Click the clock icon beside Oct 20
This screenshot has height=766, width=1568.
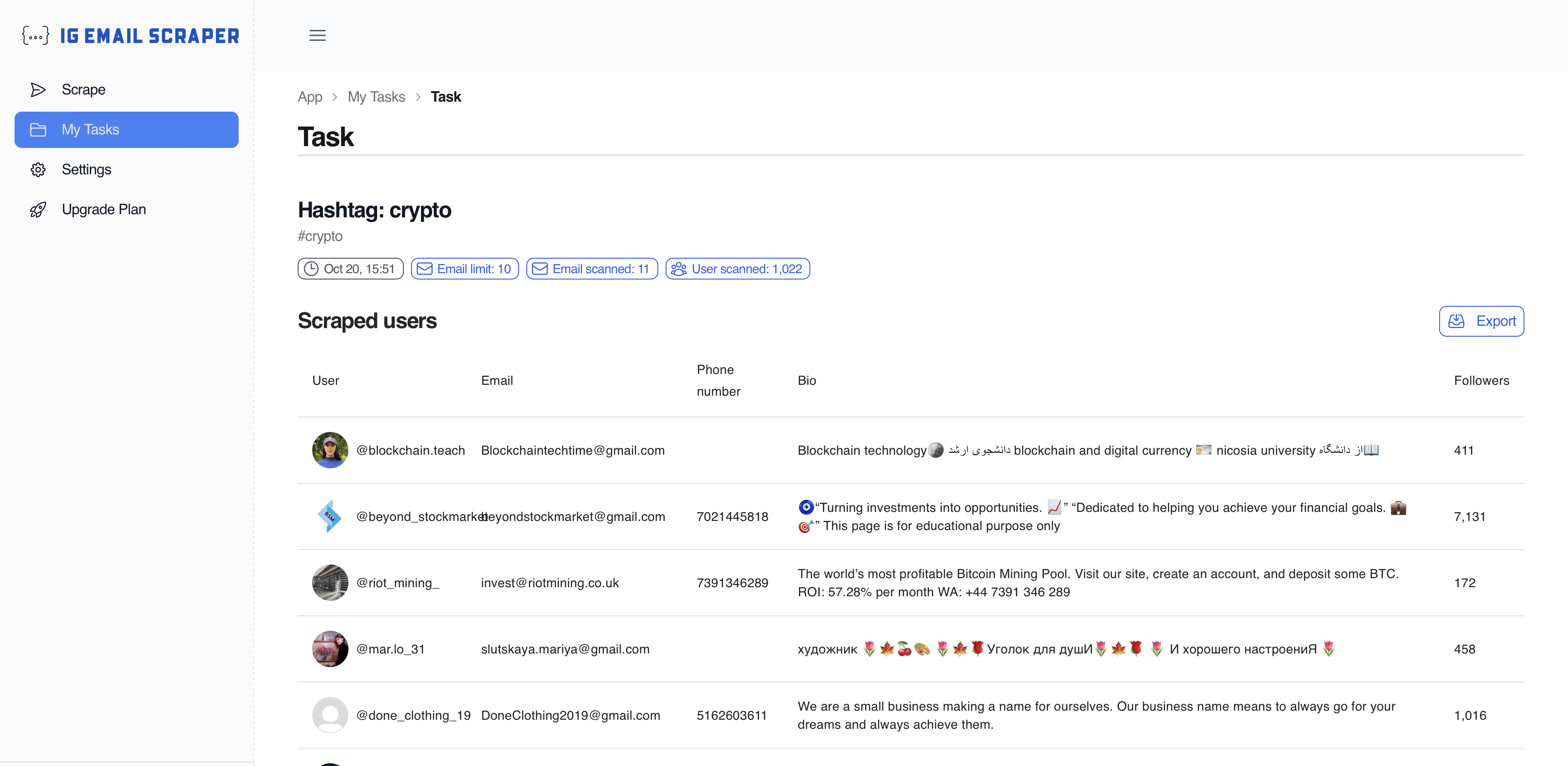311,269
